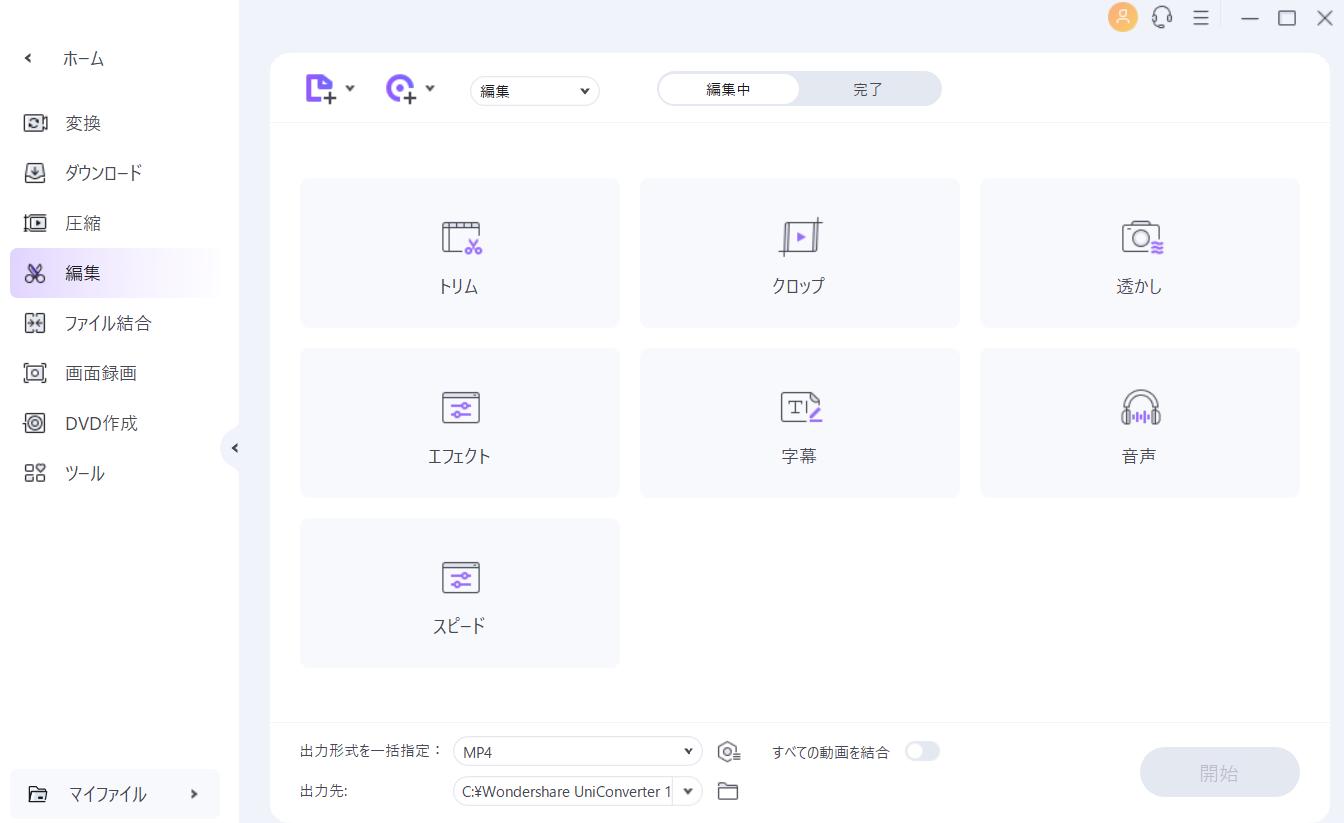The image size is (1344, 823).
Task: Go to ツール in the sidebar
Action: click(x=115, y=473)
